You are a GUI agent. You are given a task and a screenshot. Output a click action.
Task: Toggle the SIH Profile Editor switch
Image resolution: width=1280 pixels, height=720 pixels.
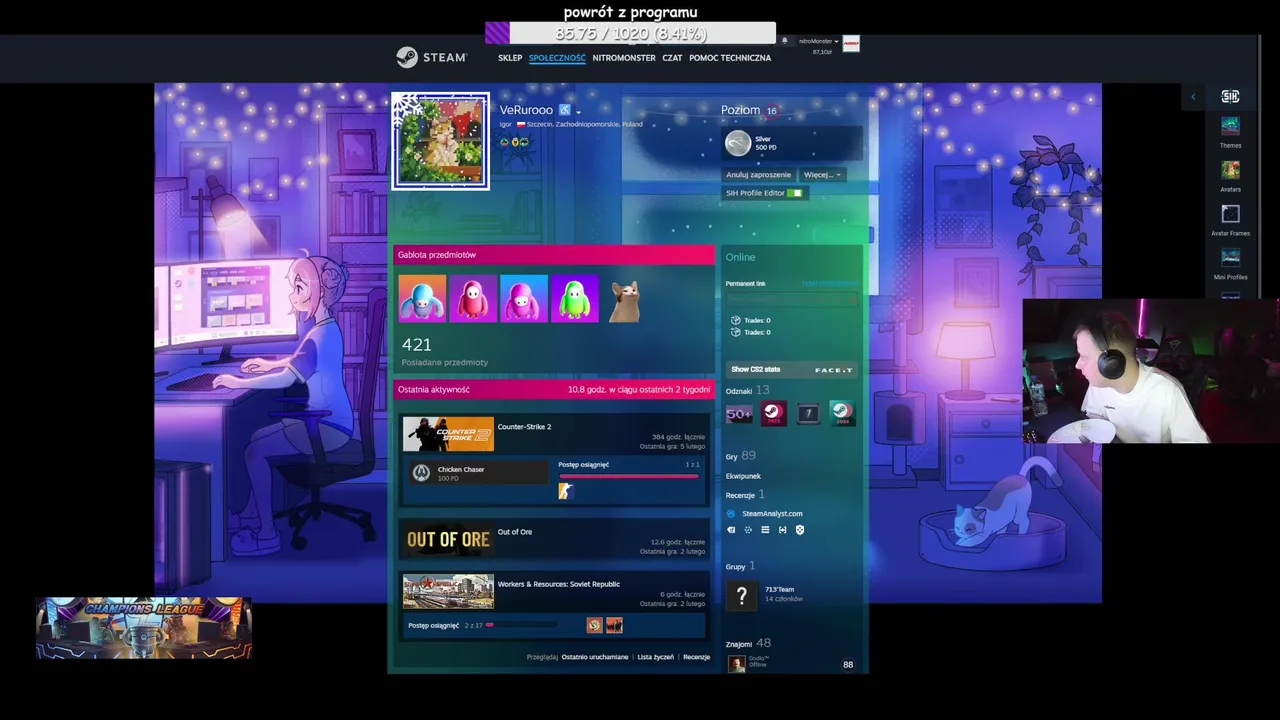(x=794, y=193)
